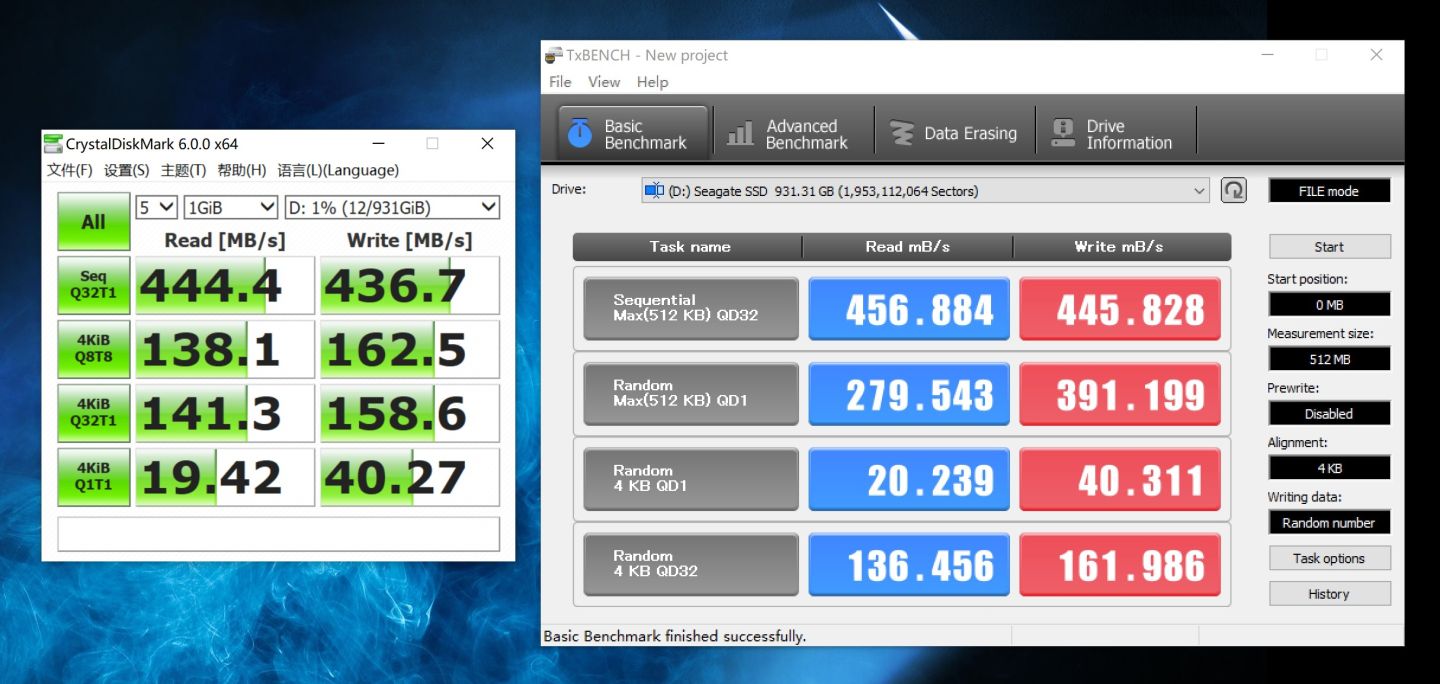Open the File menu in TxBENCH

(560, 82)
